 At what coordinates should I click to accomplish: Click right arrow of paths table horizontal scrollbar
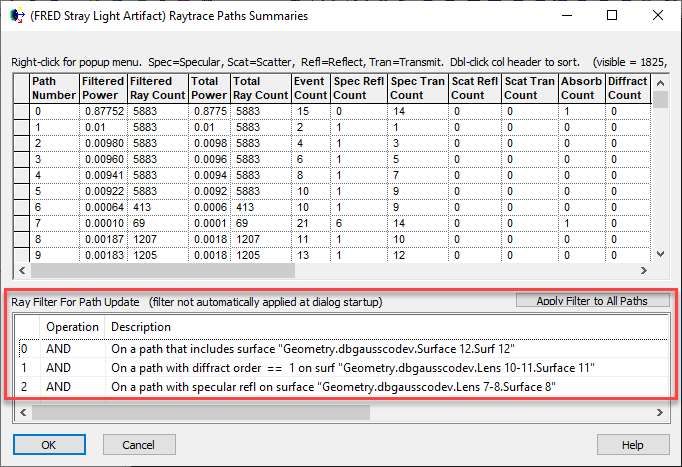point(644,270)
